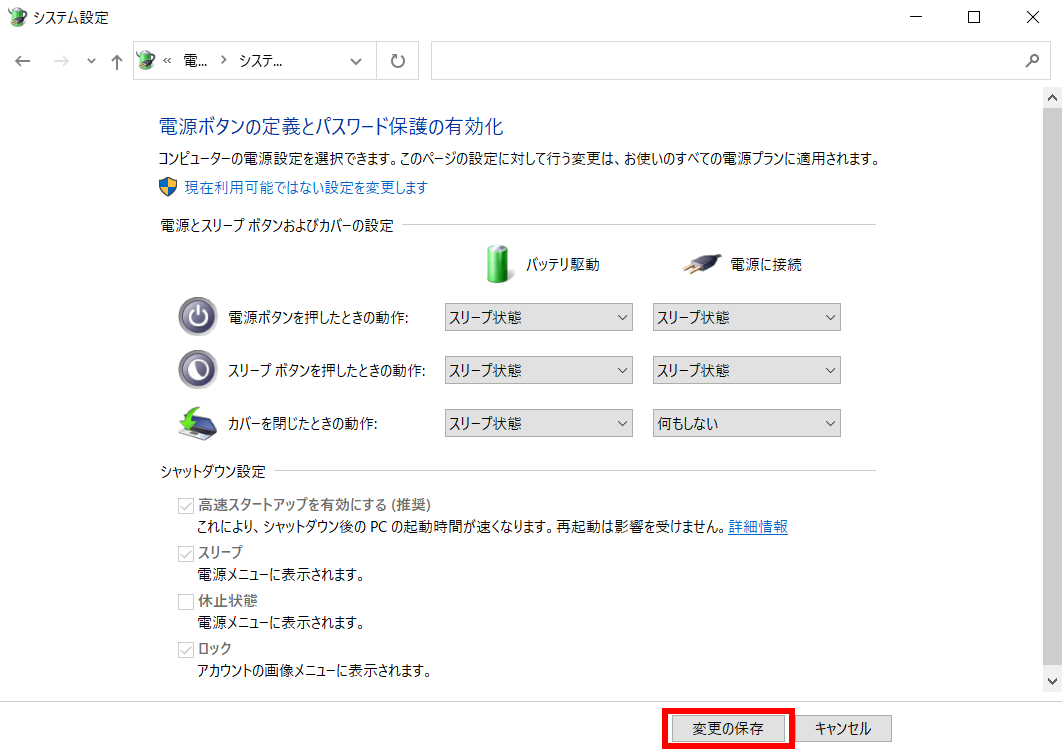Click the バッテリ駆動 column heading

point(563,265)
